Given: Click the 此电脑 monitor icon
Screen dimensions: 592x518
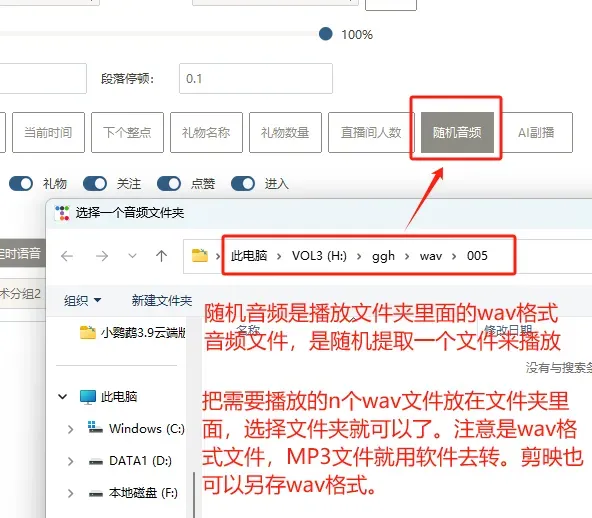Looking at the screenshot, I should [x=88, y=397].
